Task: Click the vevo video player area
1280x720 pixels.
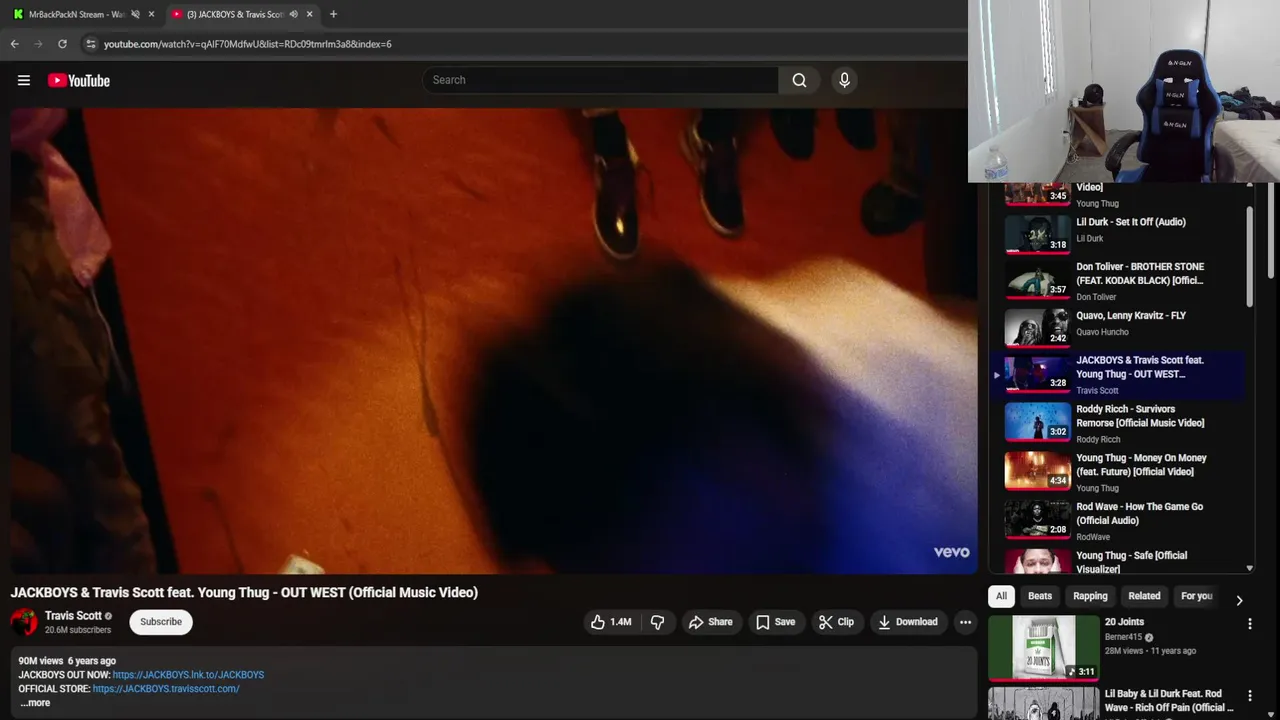Action: pyautogui.click(x=494, y=341)
